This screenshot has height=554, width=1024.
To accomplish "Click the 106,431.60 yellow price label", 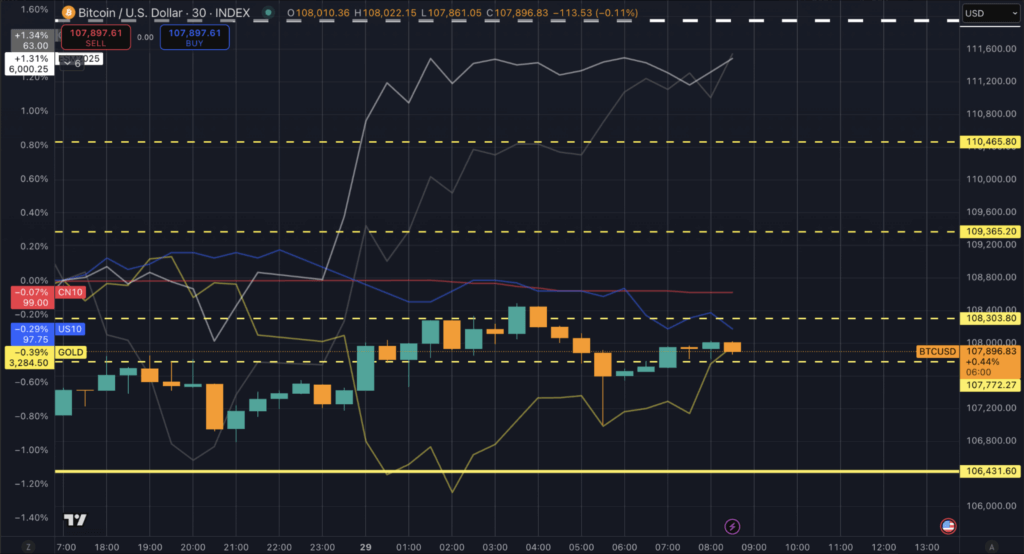I will pos(991,470).
